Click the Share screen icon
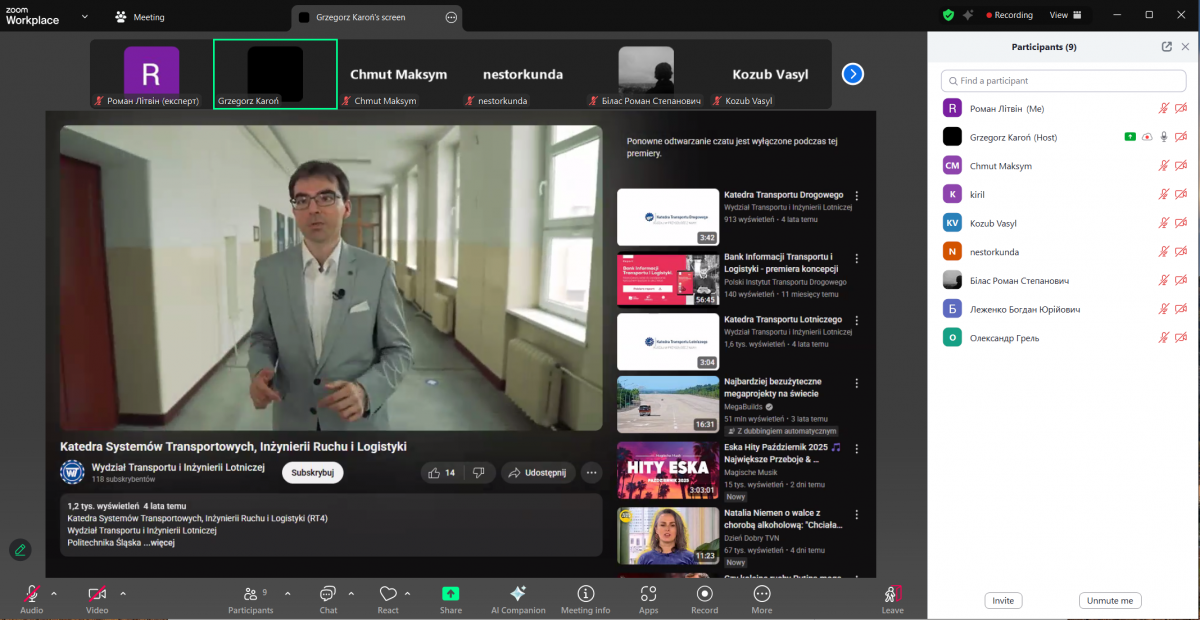This screenshot has width=1200, height=620. [450, 594]
